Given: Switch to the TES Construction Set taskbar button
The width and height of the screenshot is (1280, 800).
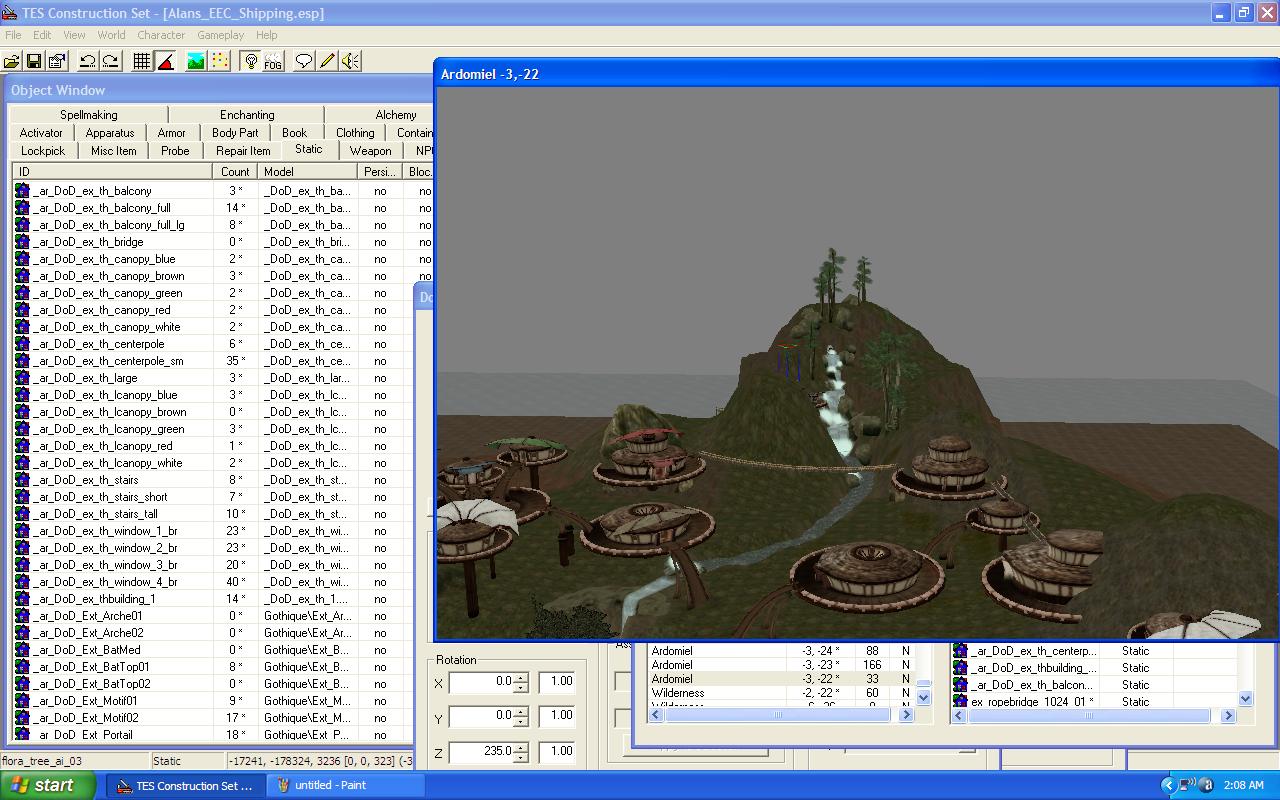Looking at the screenshot, I should (187, 785).
